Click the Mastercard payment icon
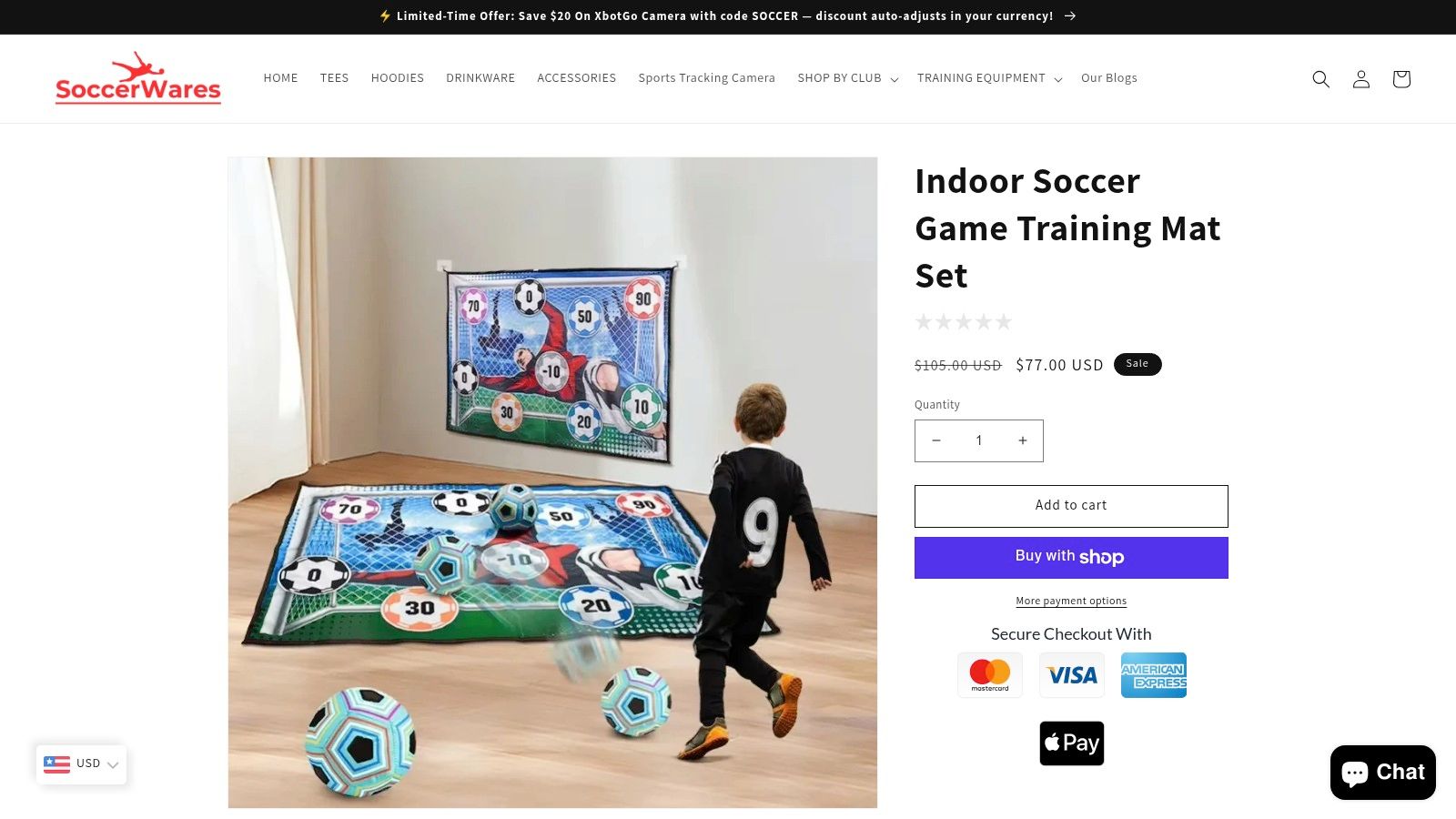1456x819 pixels. [x=990, y=675]
